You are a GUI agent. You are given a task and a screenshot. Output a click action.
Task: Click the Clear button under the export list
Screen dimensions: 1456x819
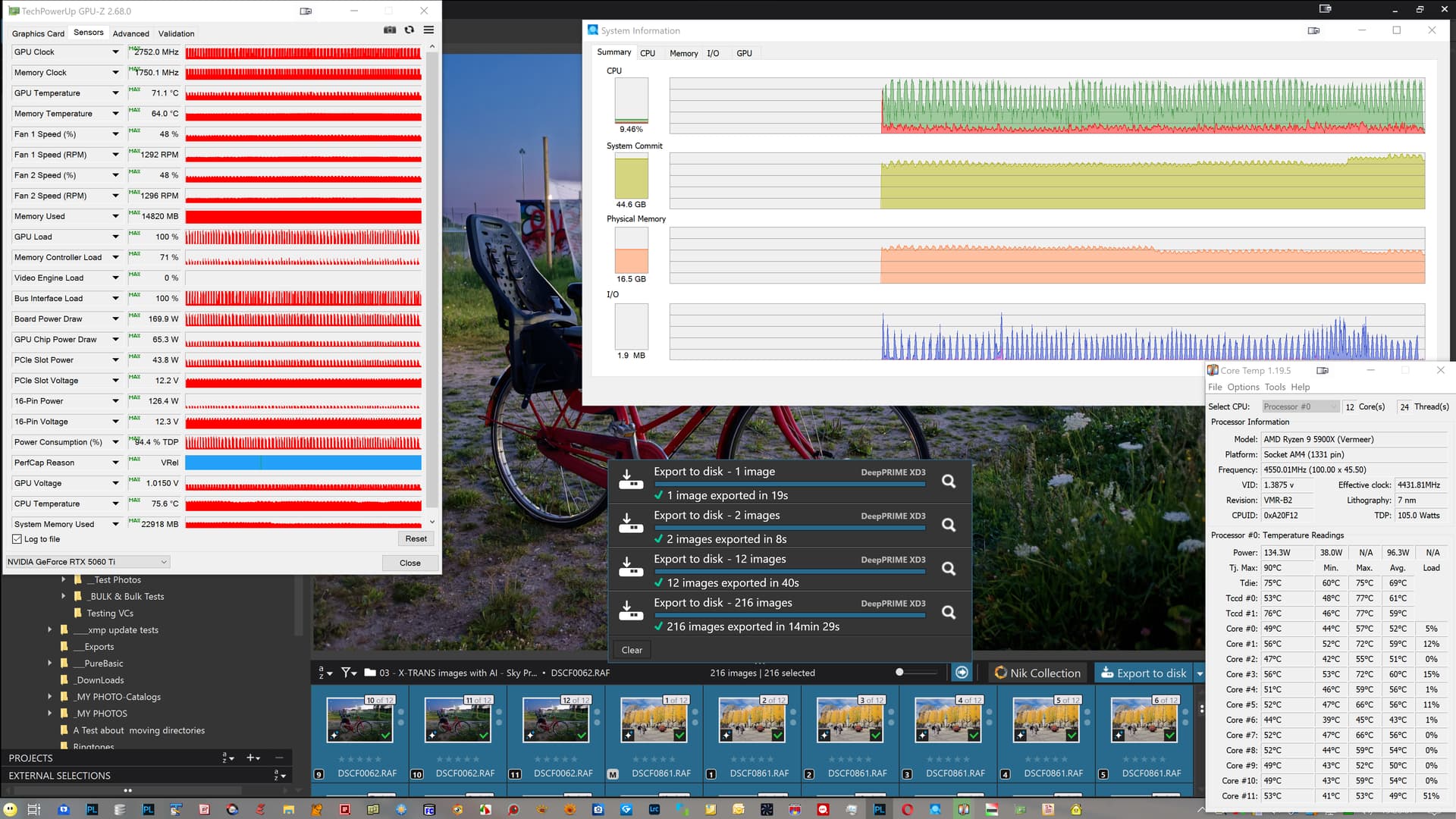point(632,650)
